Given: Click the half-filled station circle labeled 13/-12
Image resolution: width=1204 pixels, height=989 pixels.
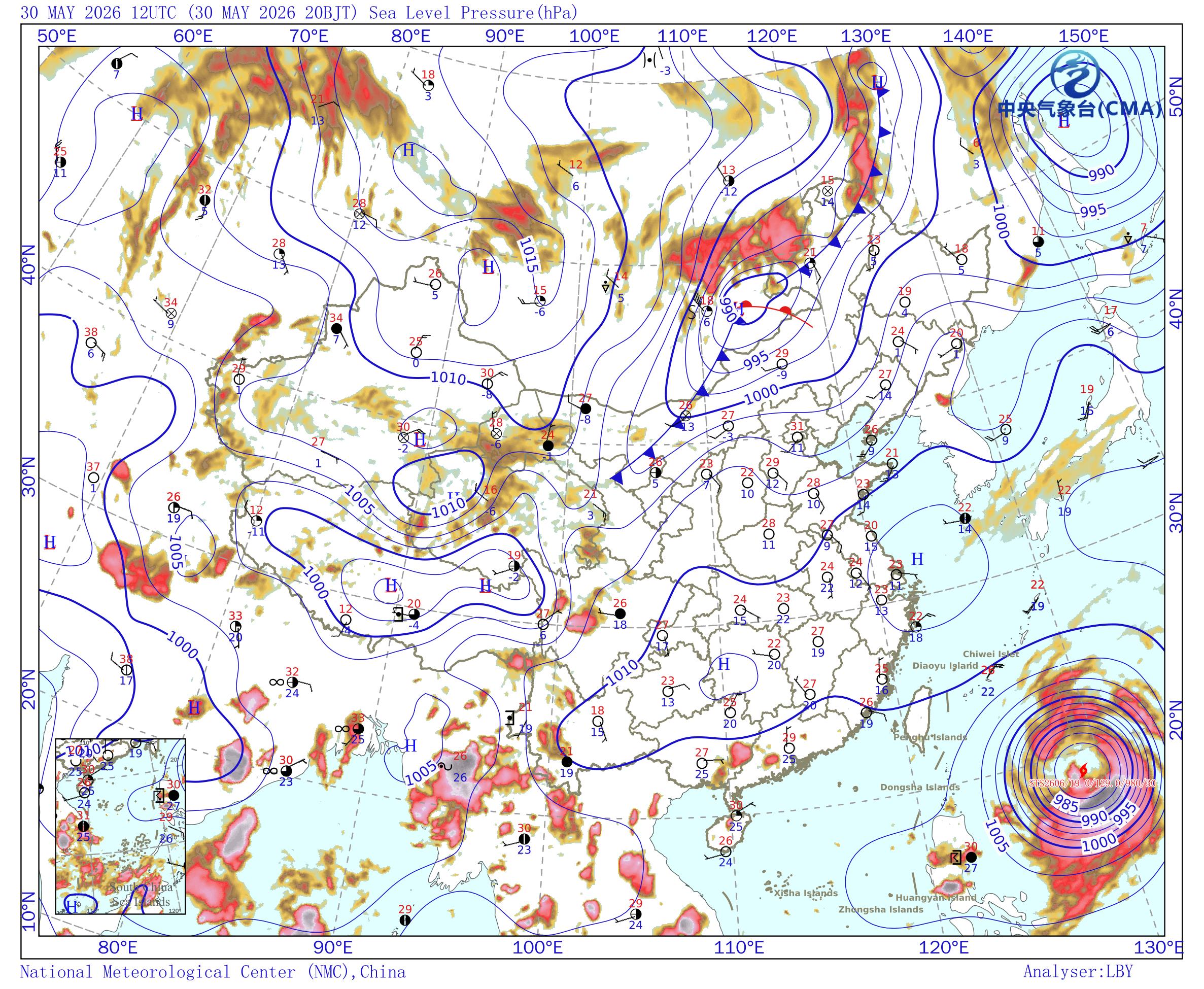Looking at the screenshot, I should 729,181.
